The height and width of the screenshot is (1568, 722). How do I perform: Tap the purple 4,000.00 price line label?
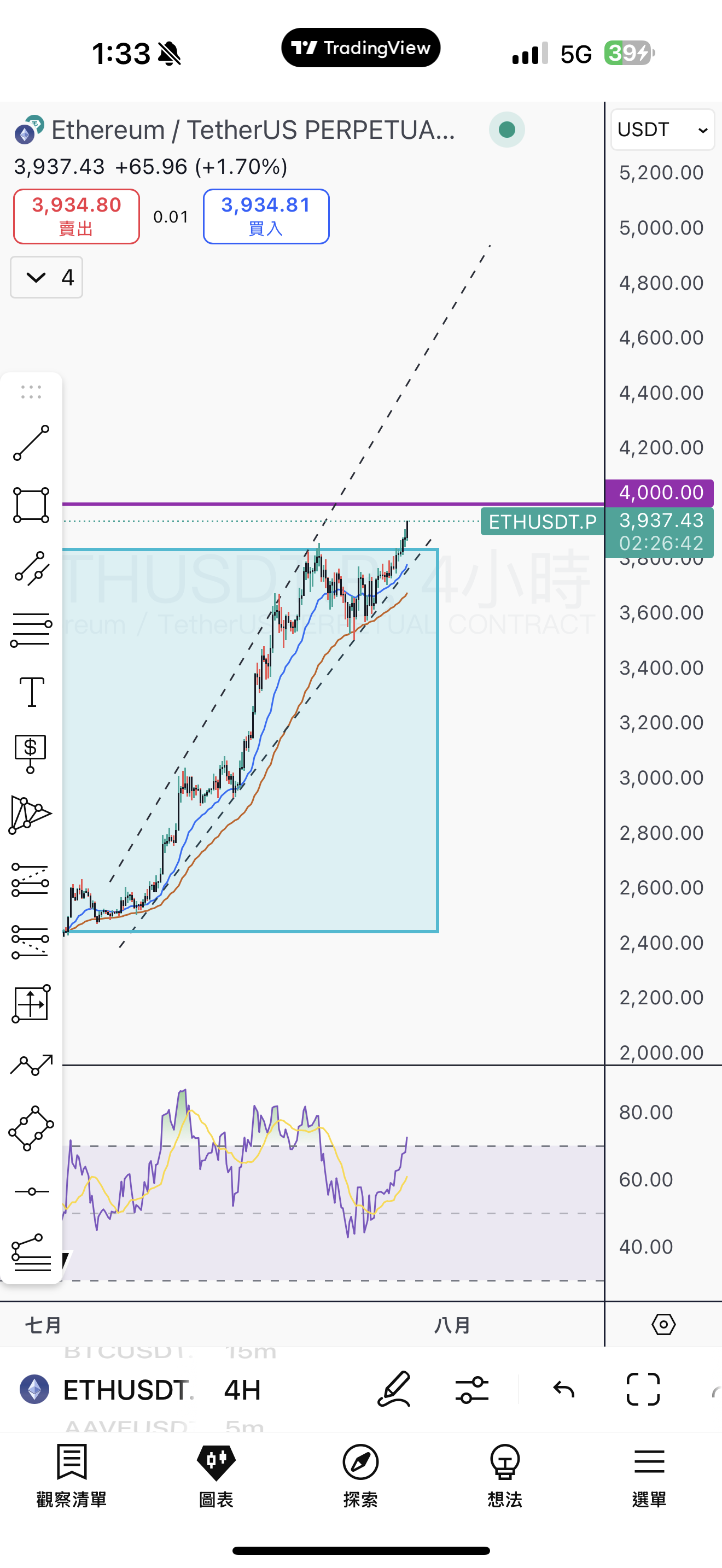pyautogui.click(x=660, y=493)
